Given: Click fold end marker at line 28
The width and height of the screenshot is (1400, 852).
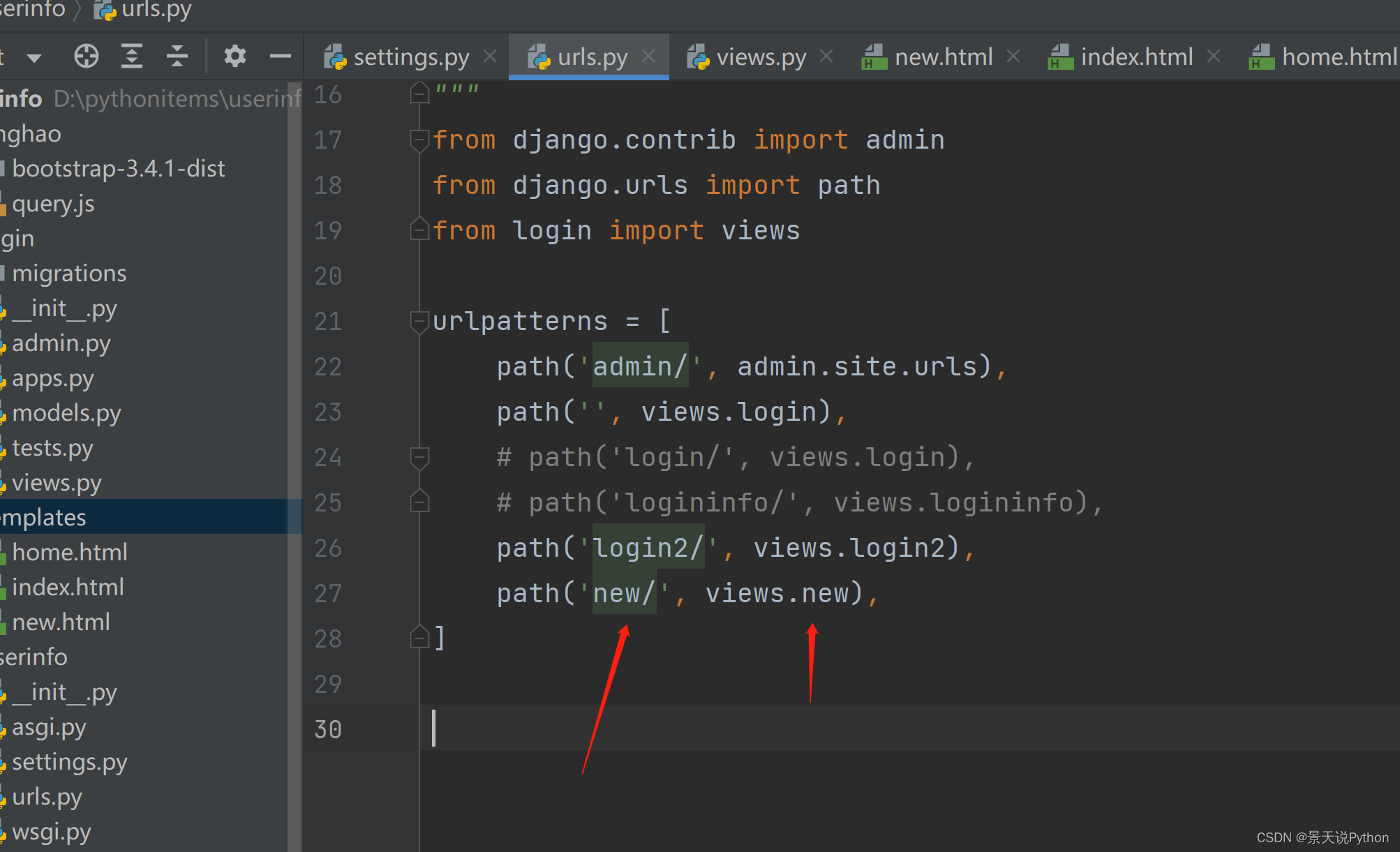Looking at the screenshot, I should click(x=419, y=638).
